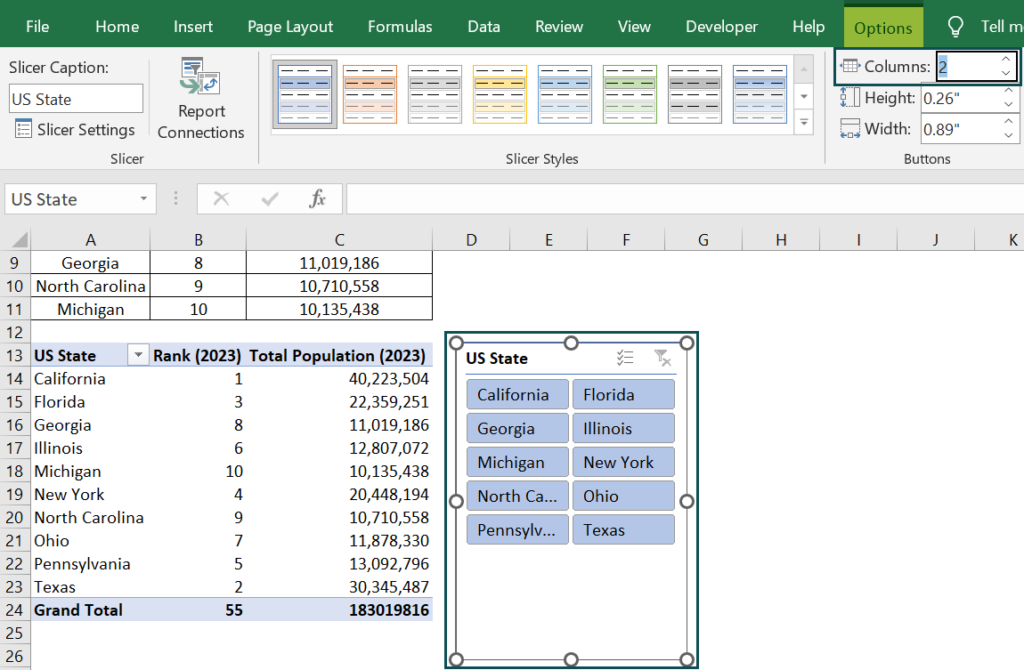
Task: Open the File menu
Action: point(37,27)
